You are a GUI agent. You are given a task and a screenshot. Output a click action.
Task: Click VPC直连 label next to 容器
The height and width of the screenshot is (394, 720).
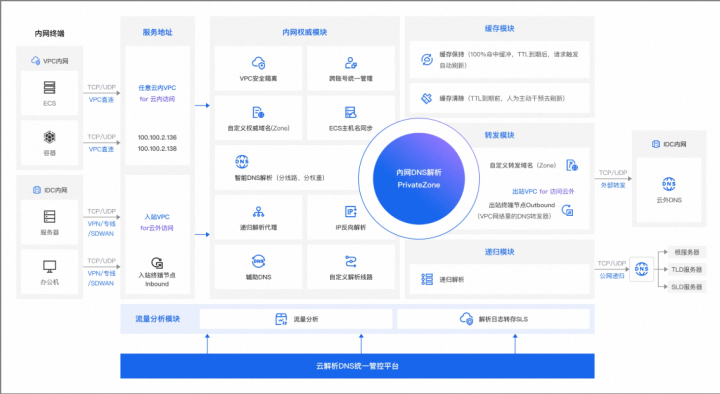coord(101,149)
